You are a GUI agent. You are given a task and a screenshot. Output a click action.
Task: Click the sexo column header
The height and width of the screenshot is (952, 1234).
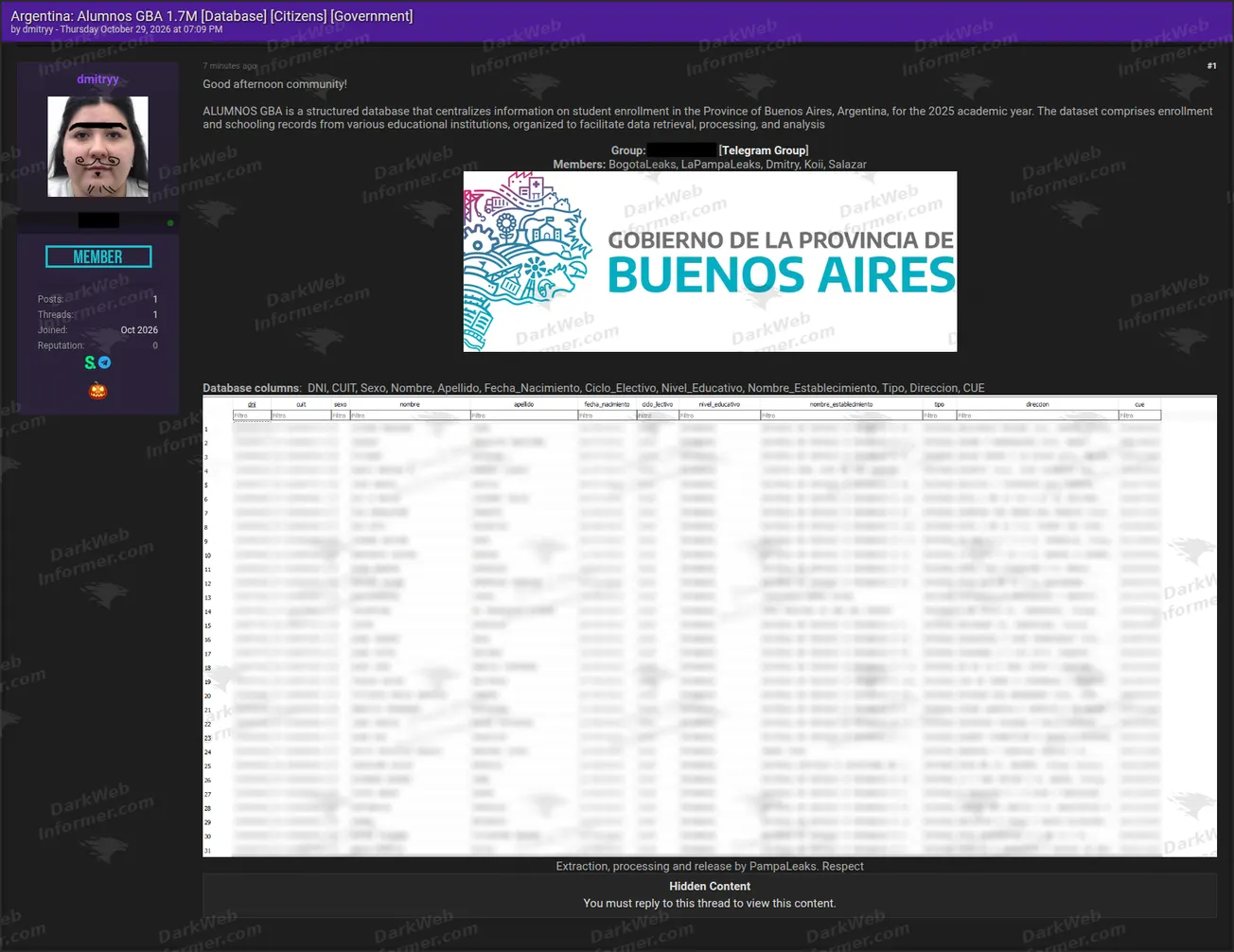pos(341,404)
